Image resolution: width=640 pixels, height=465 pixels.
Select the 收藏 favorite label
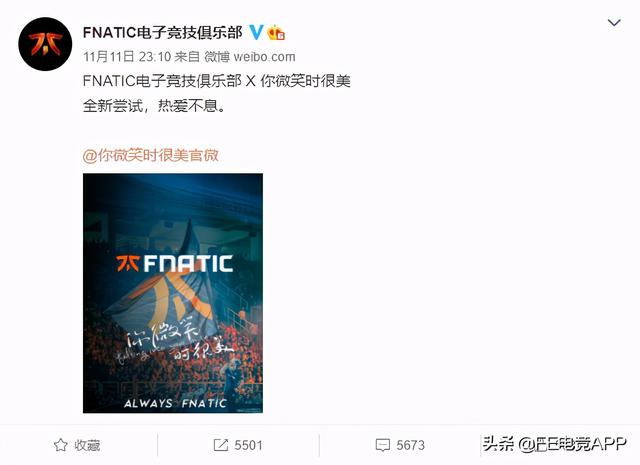point(87,445)
